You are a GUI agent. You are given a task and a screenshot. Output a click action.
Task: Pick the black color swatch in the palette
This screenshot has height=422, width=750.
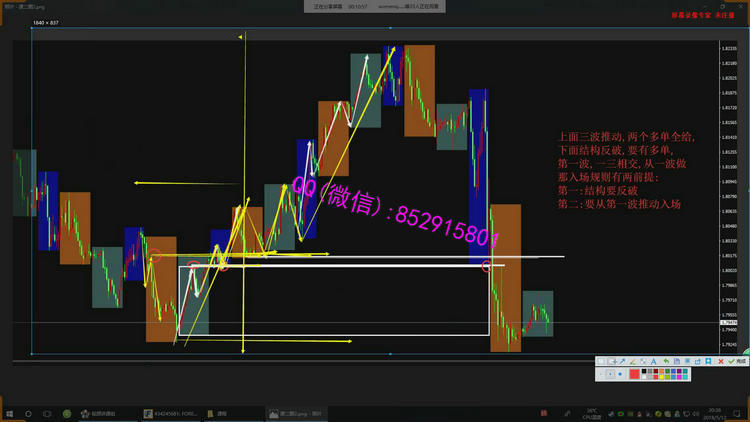coord(644,371)
